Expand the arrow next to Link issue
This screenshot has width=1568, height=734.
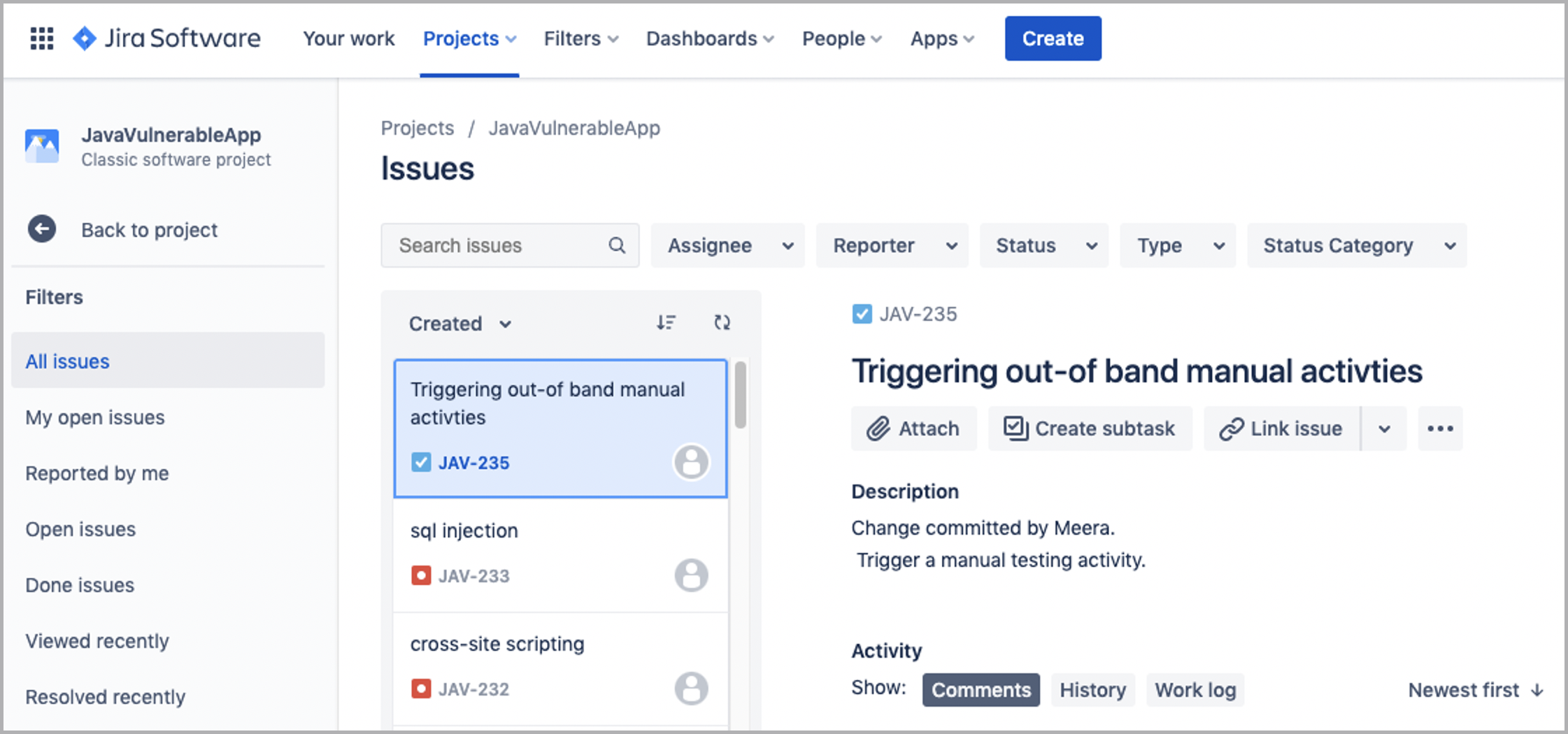[x=1384, y=429]
